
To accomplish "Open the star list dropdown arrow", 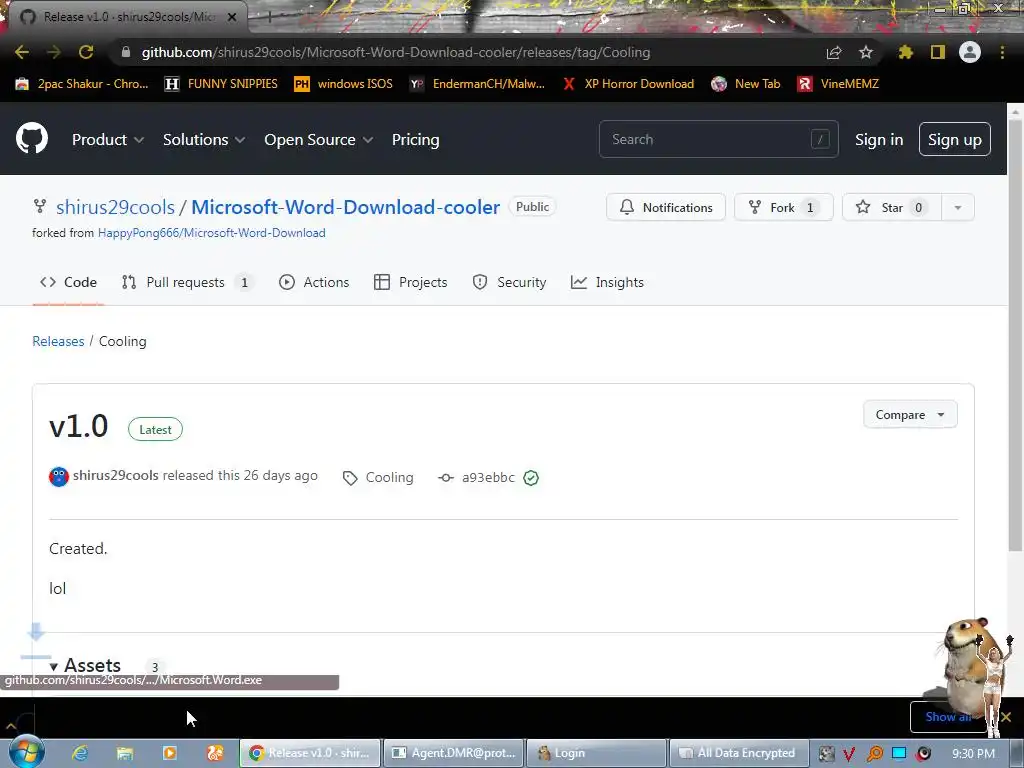I will pos(957,208).
